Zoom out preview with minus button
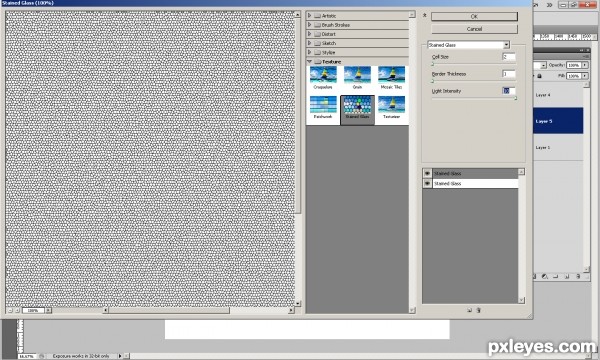 point(10,310)
